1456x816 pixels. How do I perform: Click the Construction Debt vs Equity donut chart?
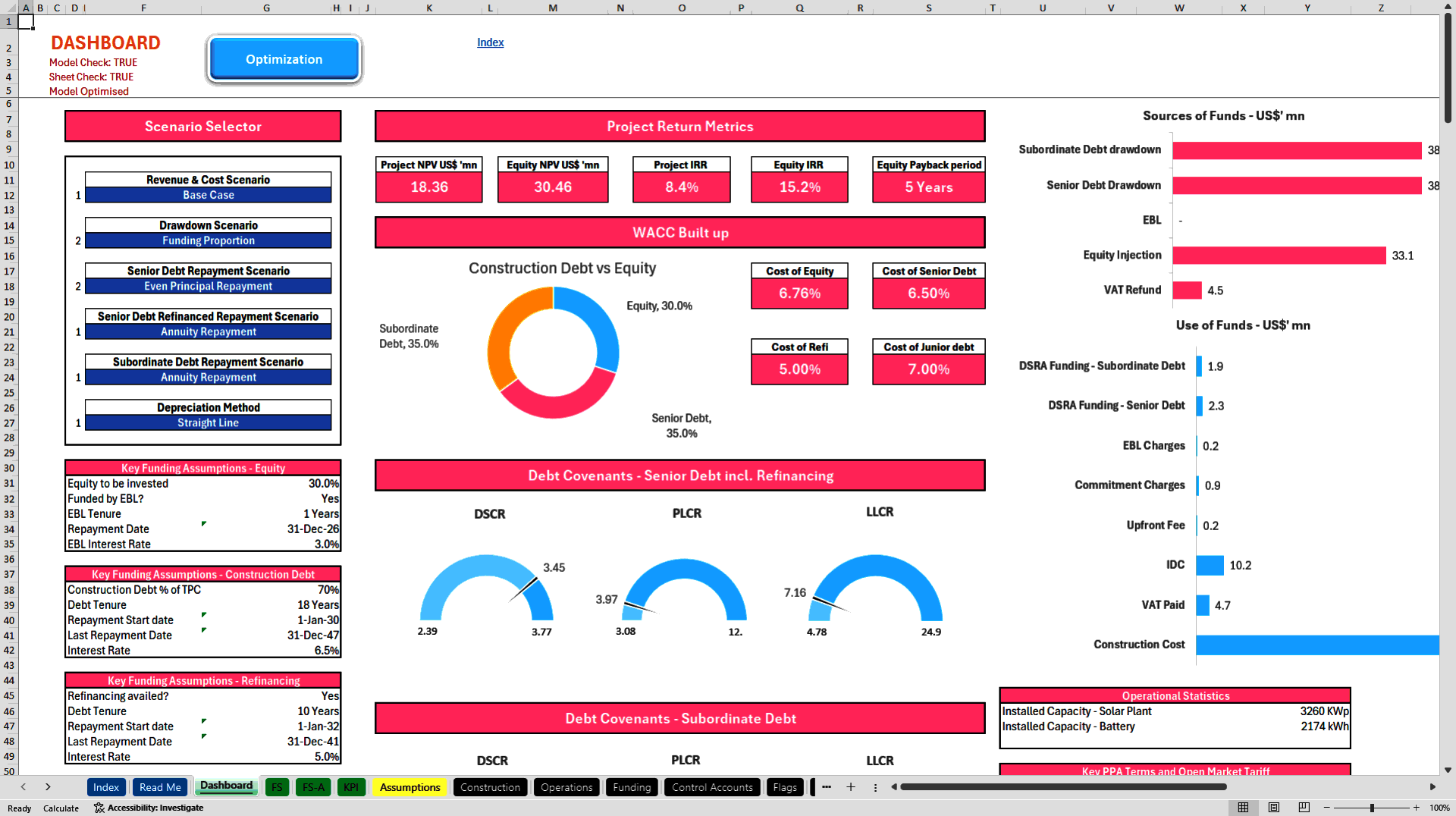coord(554,352)
